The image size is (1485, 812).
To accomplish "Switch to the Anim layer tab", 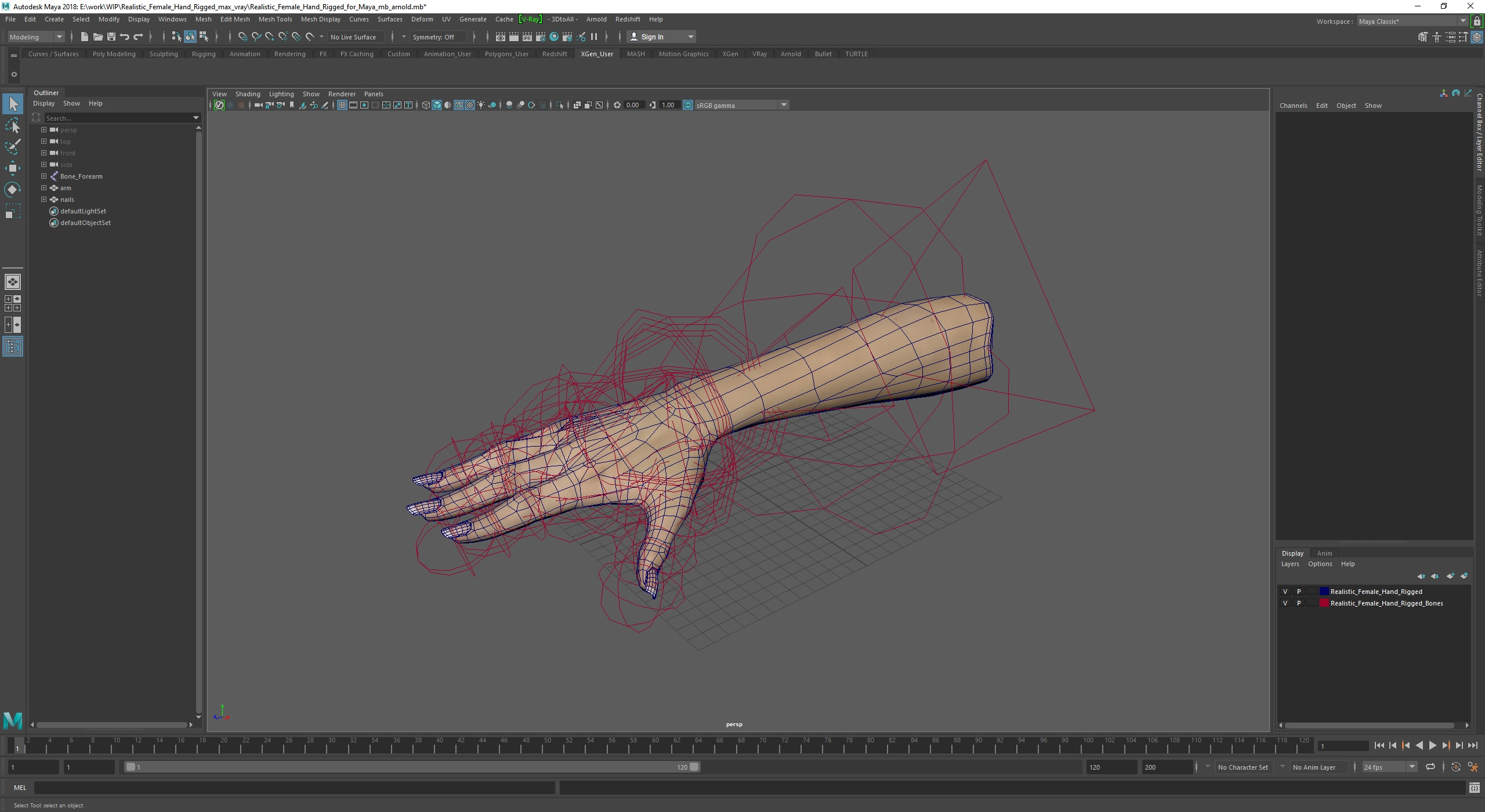I will pyautogui.click(x=1324, y=553).
